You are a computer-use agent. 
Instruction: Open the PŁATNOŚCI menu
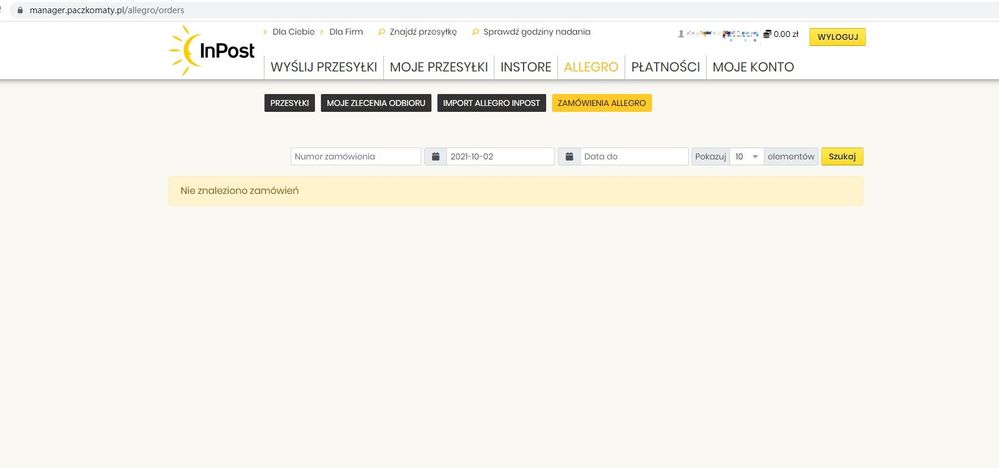point(666,67)
